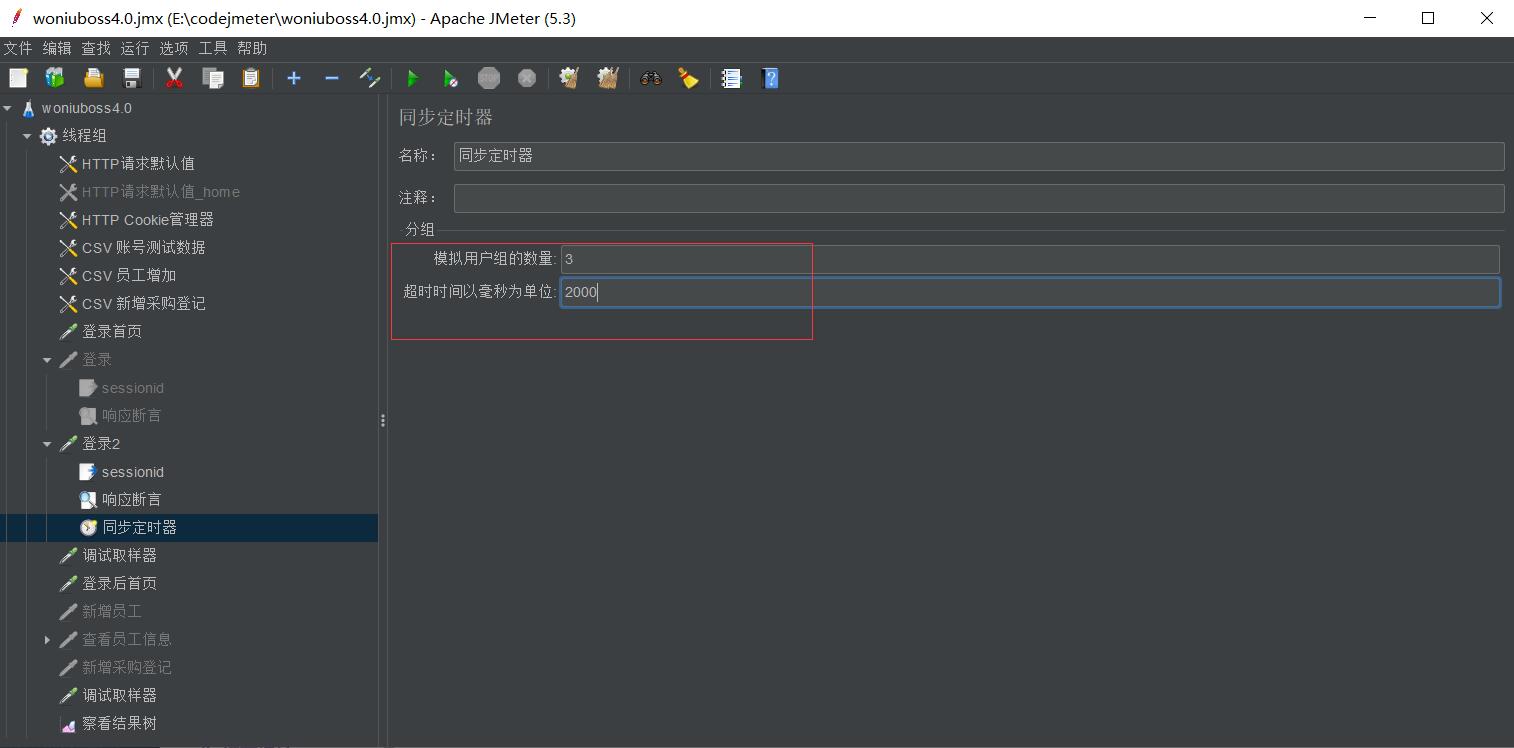Open the Function Helper list icon
The width and height of the screenshot is (1514, 748).
point(732,78)
